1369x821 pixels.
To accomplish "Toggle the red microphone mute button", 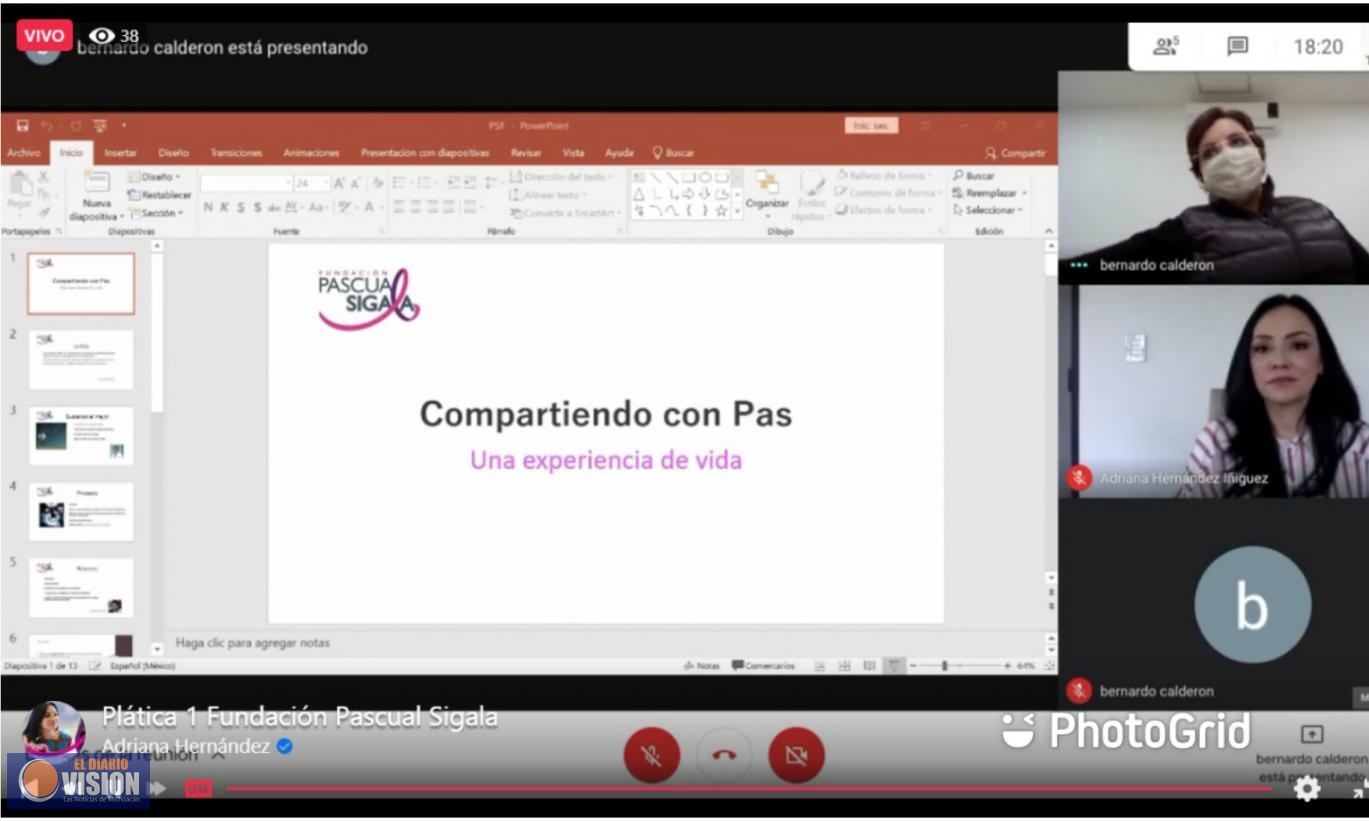I will [x=652, y=755].
